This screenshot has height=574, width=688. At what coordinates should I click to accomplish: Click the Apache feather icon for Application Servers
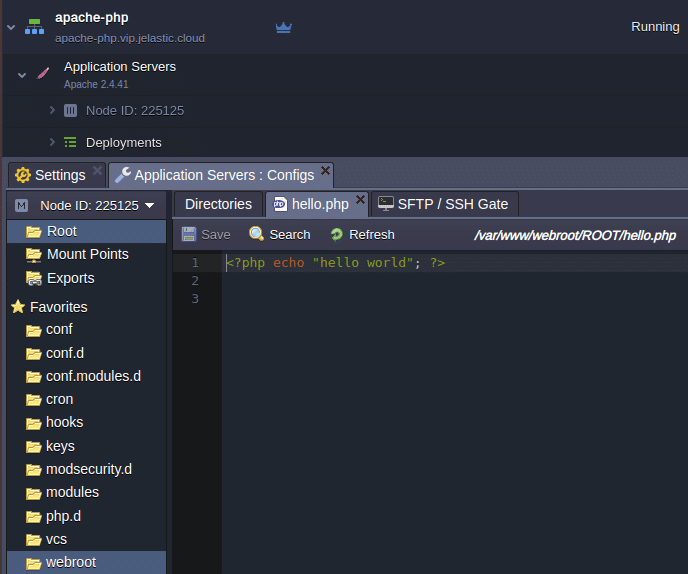pos(43,74)
